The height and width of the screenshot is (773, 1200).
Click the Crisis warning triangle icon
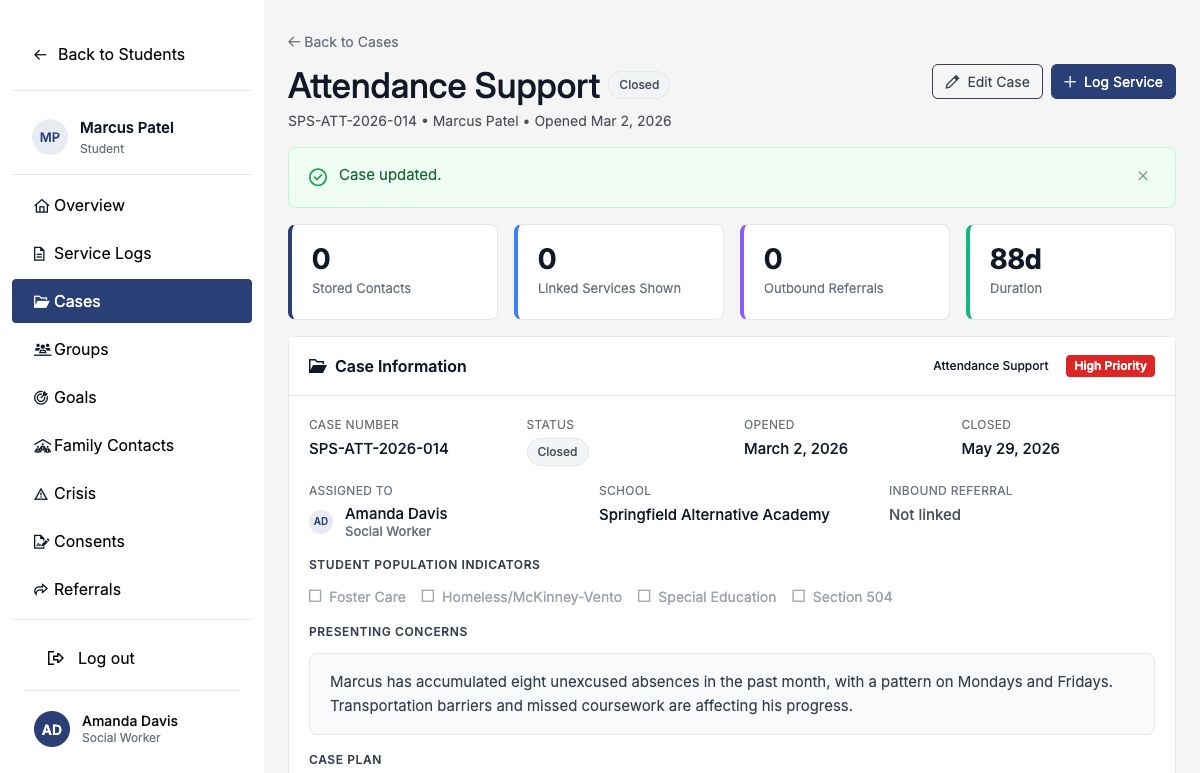click(41, 494)
